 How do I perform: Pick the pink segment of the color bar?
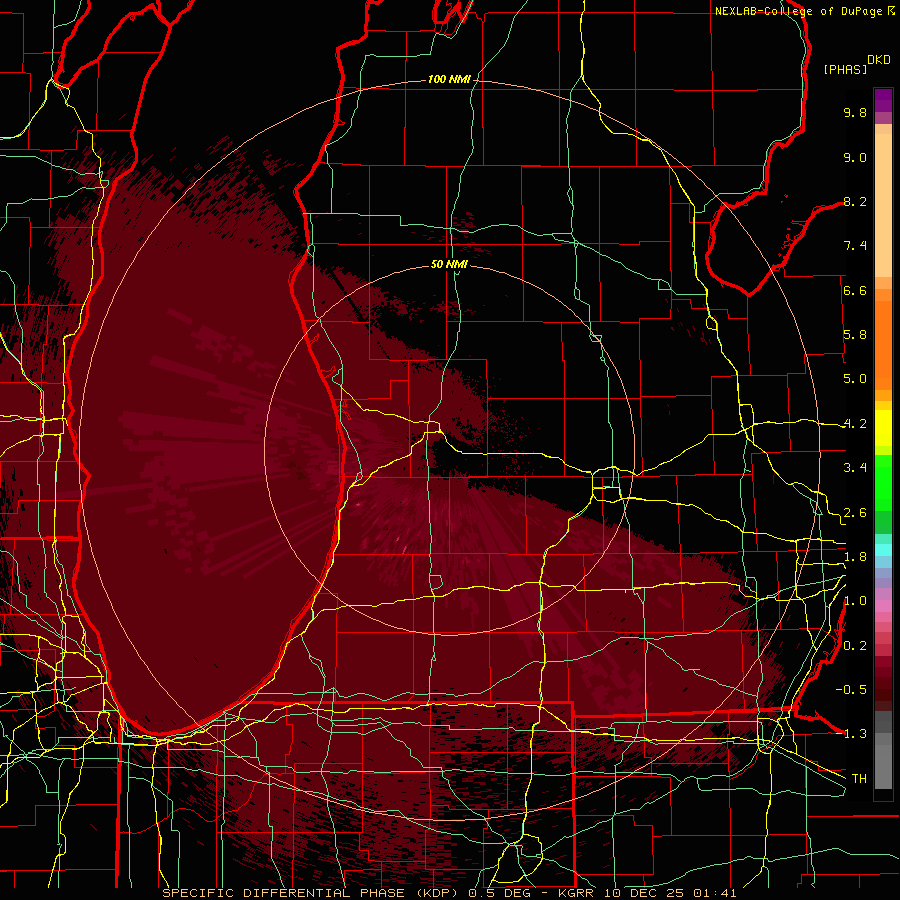coord(883,606)
